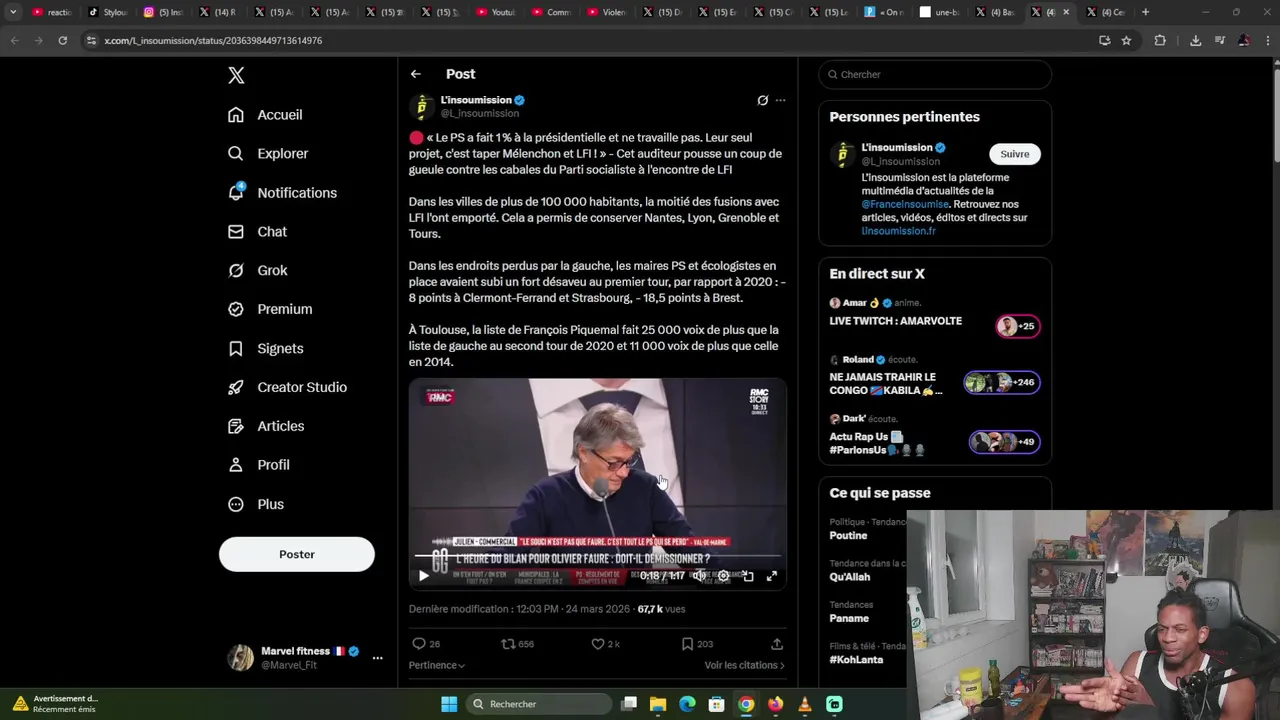This screenshot has width=1280, height=720.
Task: Open Chrome extensions puzzle icon
Action: (1160, 40)
